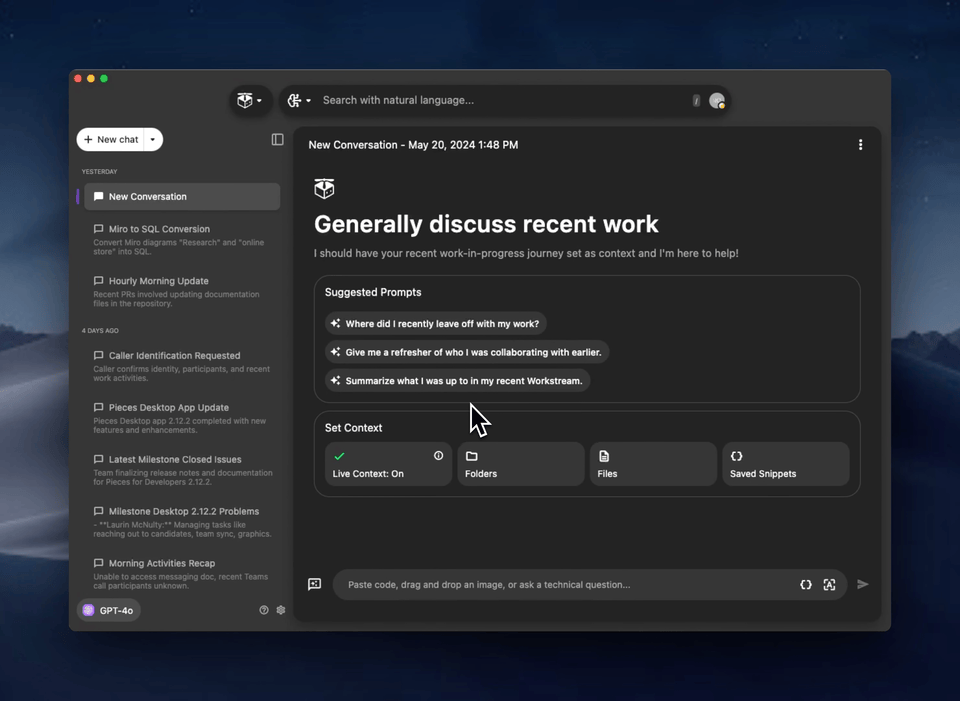Open the help question mark icon
The width and height of the screenshot is (960, 701).
[264, 610]
